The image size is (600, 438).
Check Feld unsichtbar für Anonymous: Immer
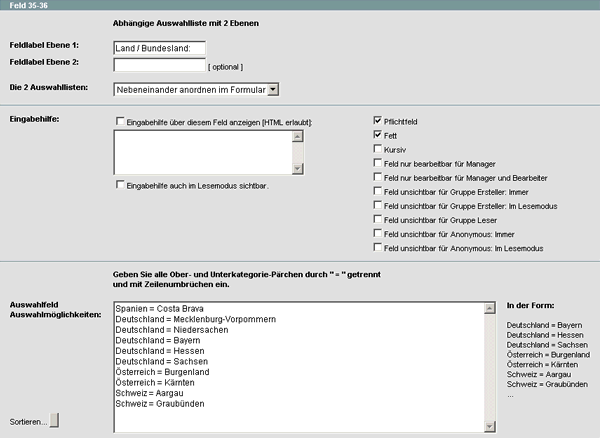(x=378, y=233)
